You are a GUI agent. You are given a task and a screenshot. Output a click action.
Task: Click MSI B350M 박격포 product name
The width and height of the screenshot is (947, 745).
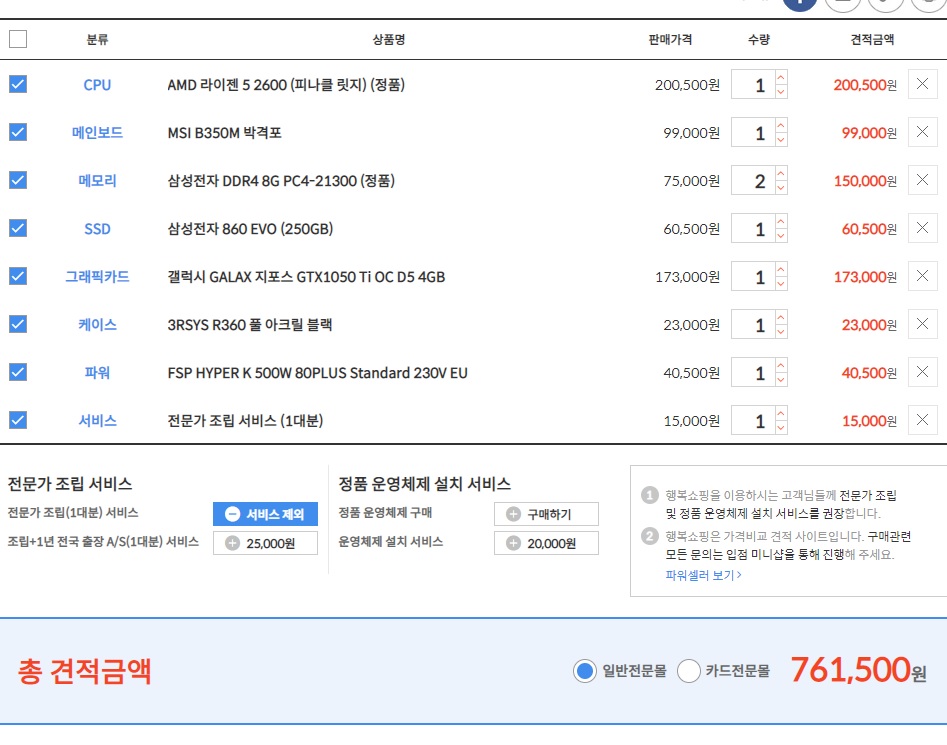click(x=225, y=132)
